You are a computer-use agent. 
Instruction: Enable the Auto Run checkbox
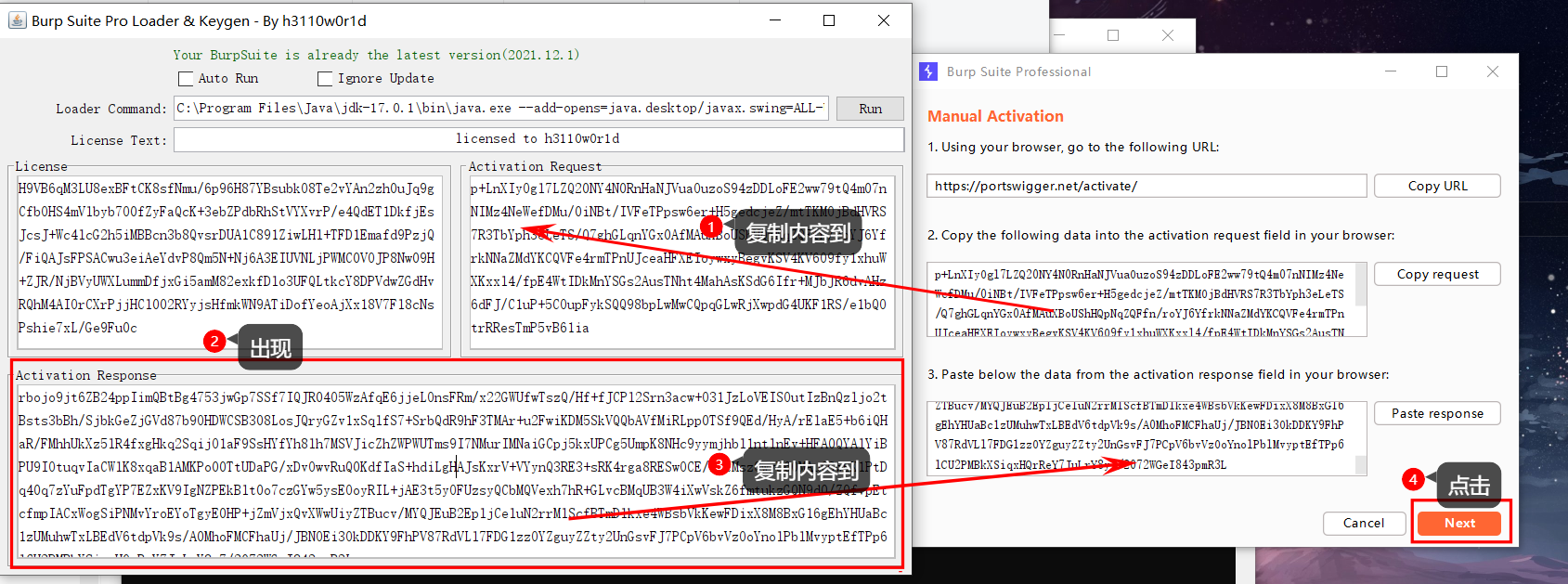coord(187,79)
